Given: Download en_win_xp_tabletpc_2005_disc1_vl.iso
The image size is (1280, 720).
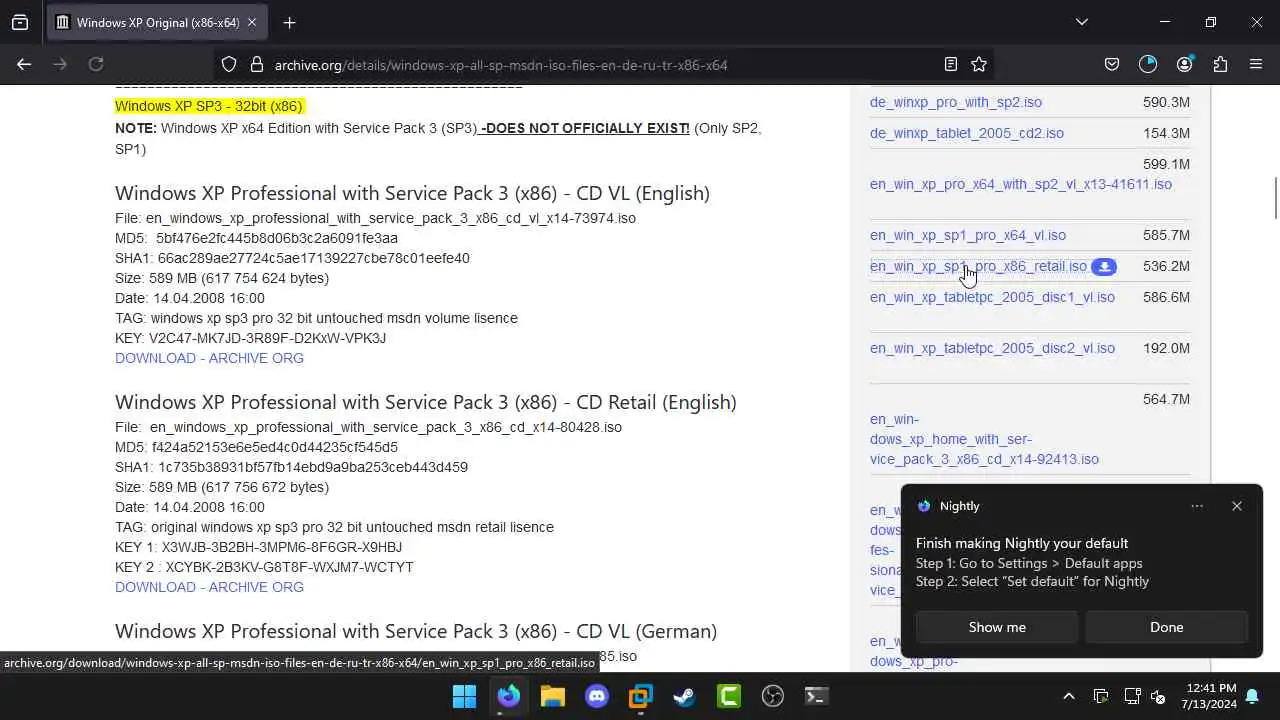Looking at the screenshot, I should click(x=992, y=297).
